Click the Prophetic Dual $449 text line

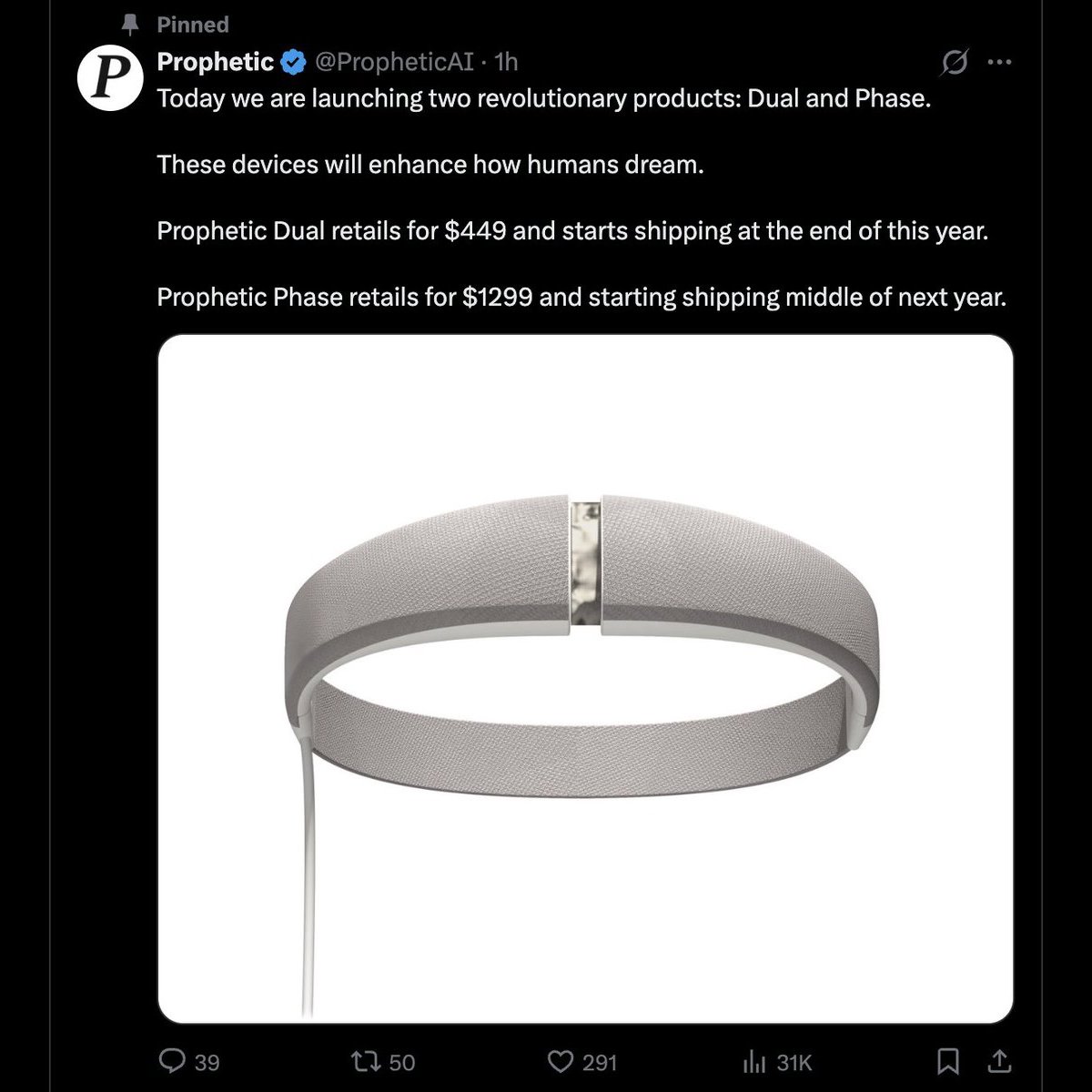pyautogui.click(x=572, y=231)
